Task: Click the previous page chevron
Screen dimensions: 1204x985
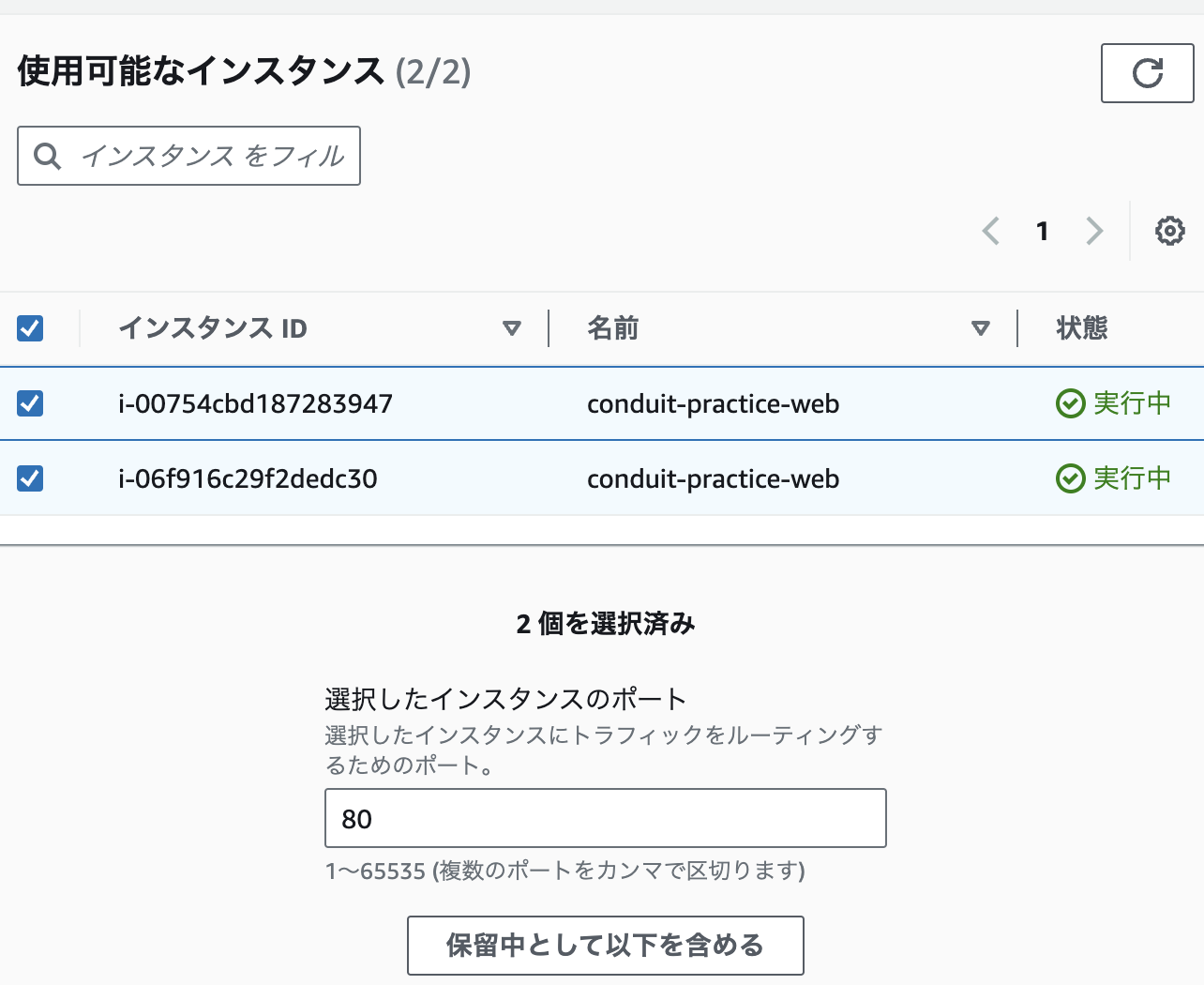Action: click(x=990, y=231)
